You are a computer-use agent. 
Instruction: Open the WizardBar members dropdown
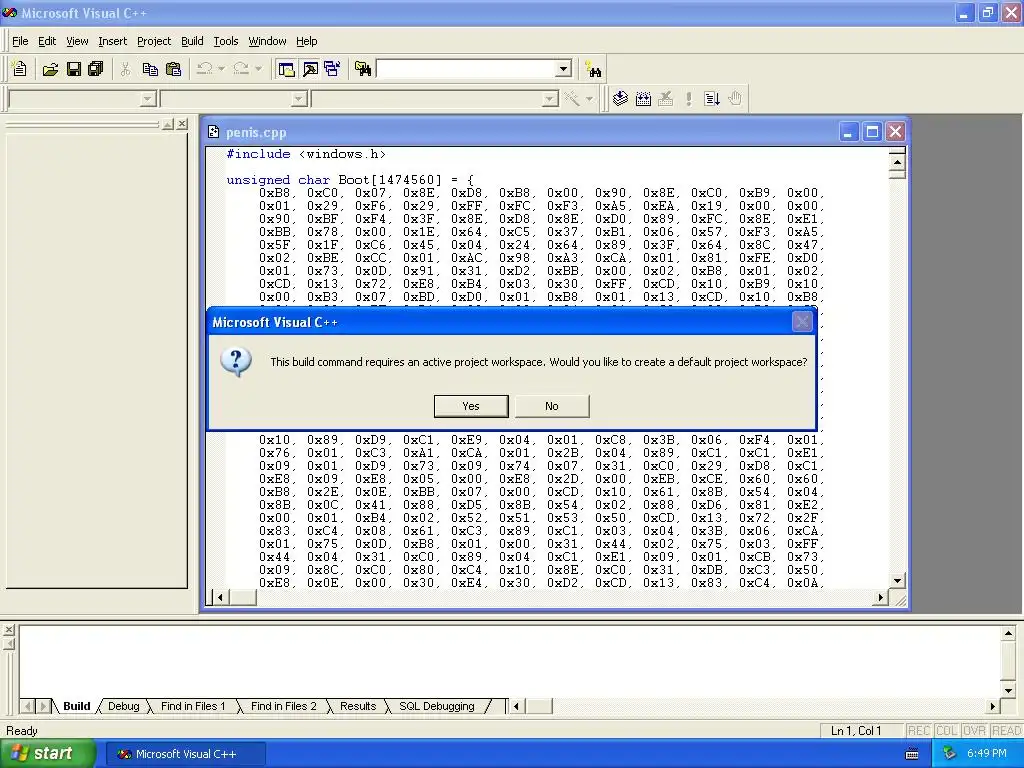point(550,99)
